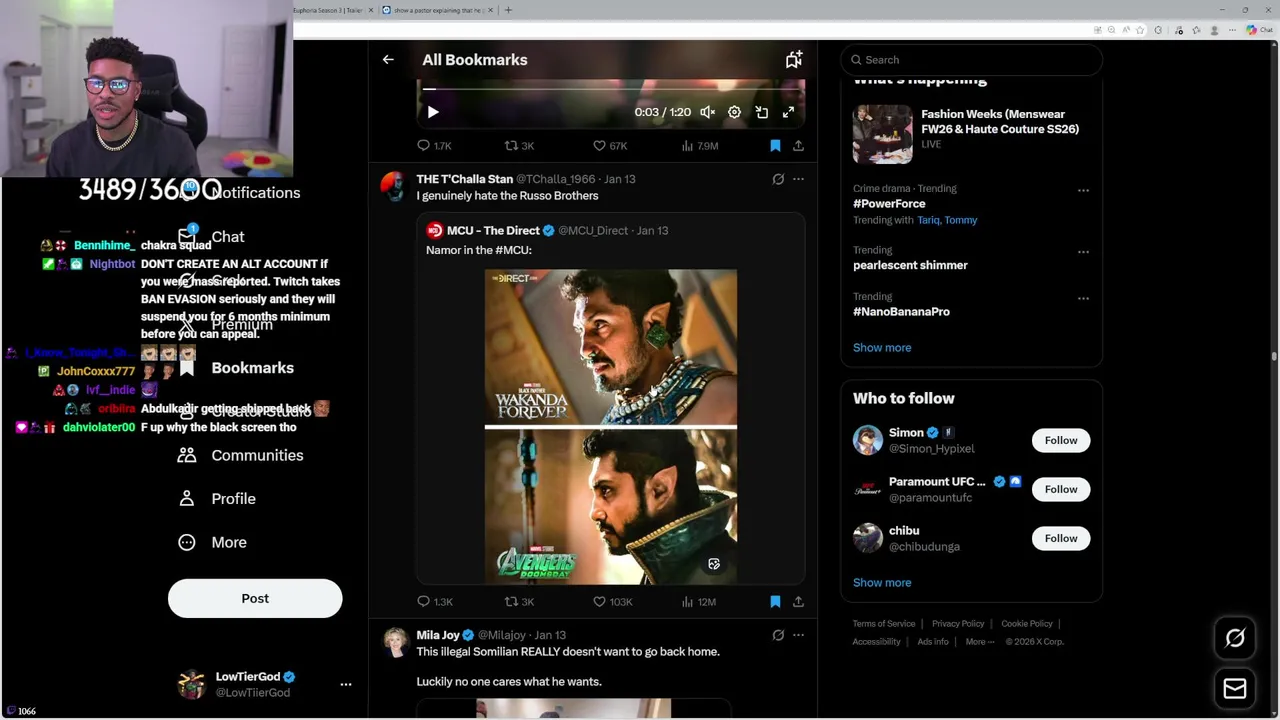Image resolution: width=1280 pixels, height=720 pixels.
Task: Open the Avengers Doomsday Namor image
Action: point(611,506)
